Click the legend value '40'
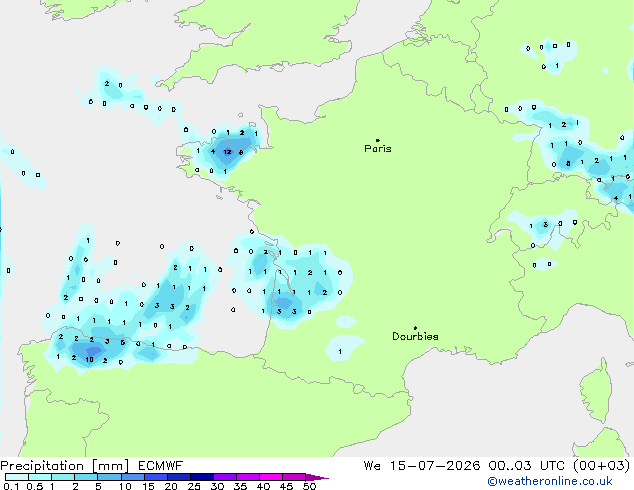Viewport: 634px width, 490px height. (x=263, y=486)
